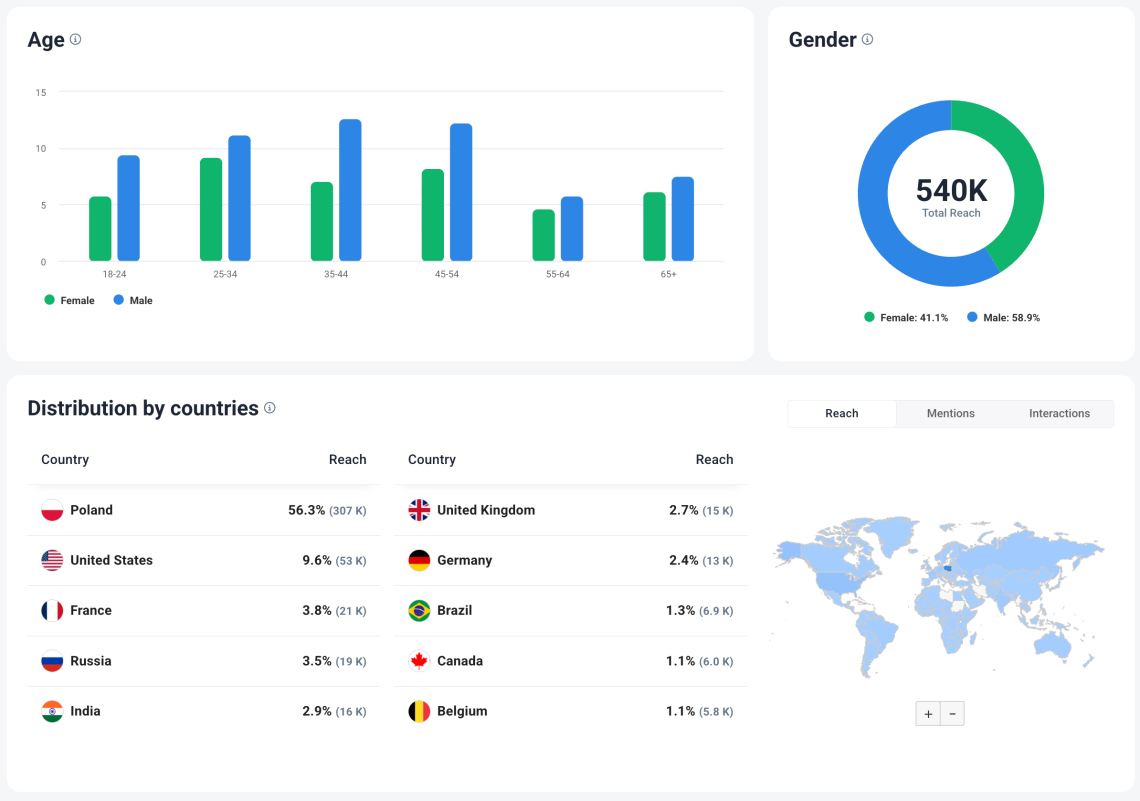Click the United Kingdom flag icon
1140x801 pixels.
coord(419,510)
